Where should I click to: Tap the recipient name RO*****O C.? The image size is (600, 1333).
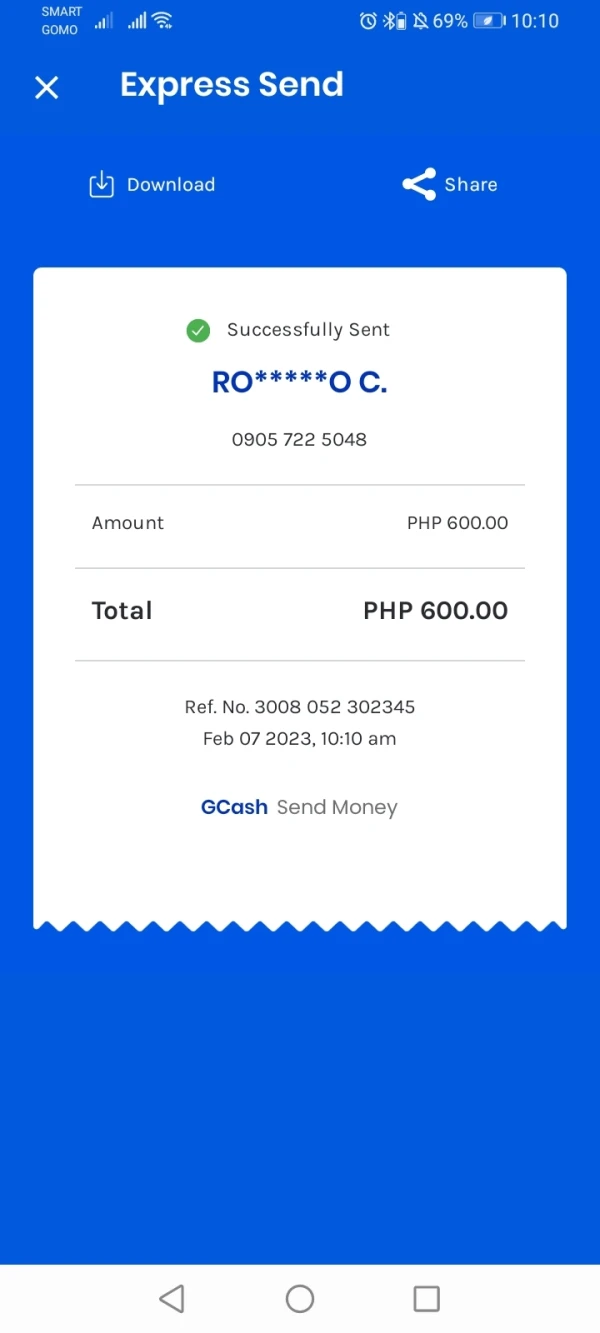[299, 382]
